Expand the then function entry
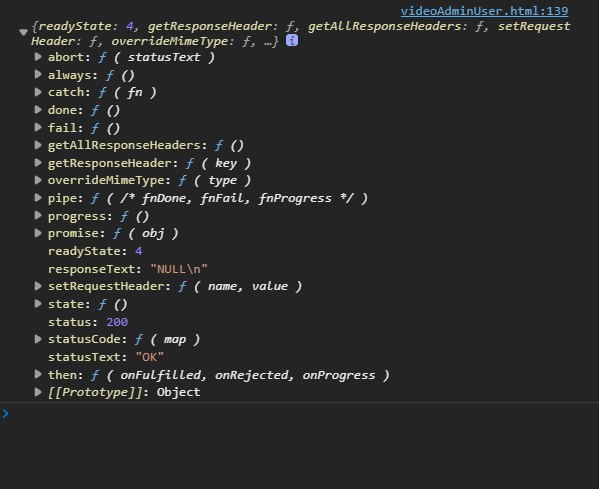599x489 pixels. [x=38, y=375]
